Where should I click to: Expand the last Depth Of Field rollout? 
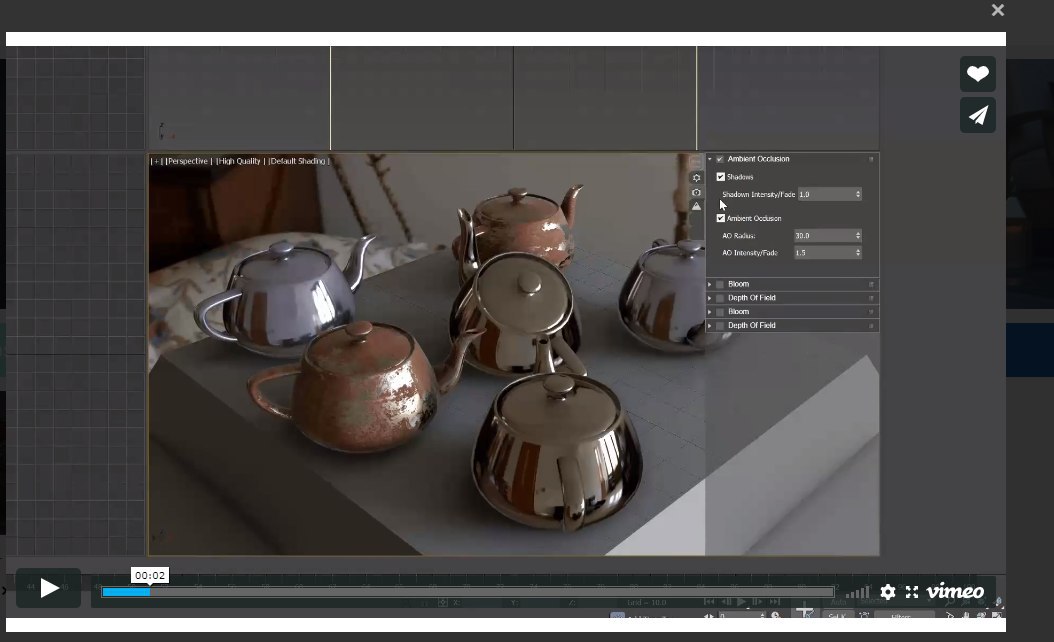tap(710, 325)
